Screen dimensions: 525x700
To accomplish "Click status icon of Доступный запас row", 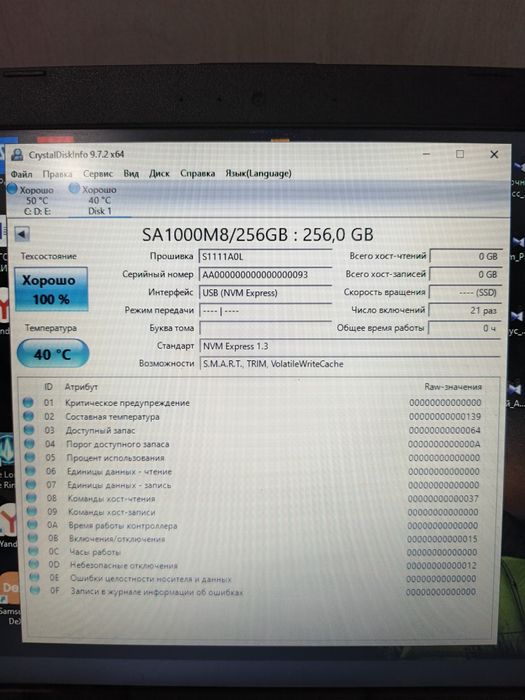I will pyautogui.click(x=29, y=430).
